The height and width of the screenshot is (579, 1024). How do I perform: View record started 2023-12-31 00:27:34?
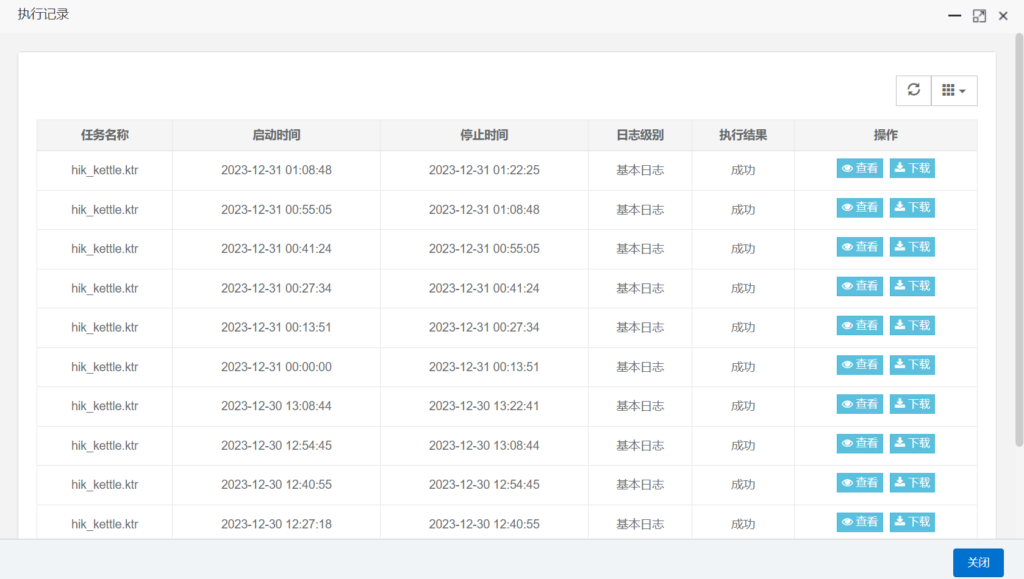pos(859,286)
